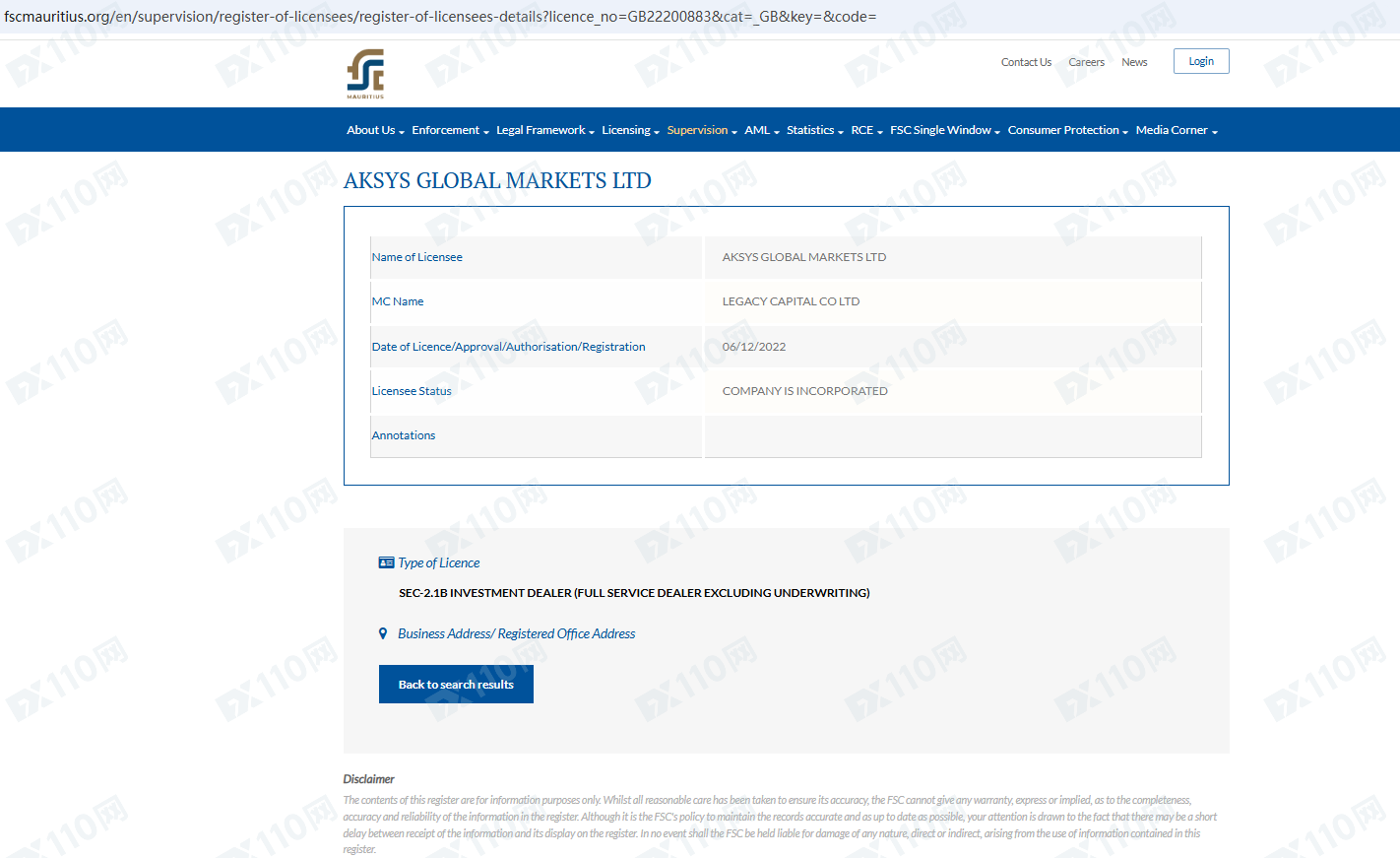Open the Legal Framework dropdown
Viewport: 1400px width, 858px height.
[544, 130]
